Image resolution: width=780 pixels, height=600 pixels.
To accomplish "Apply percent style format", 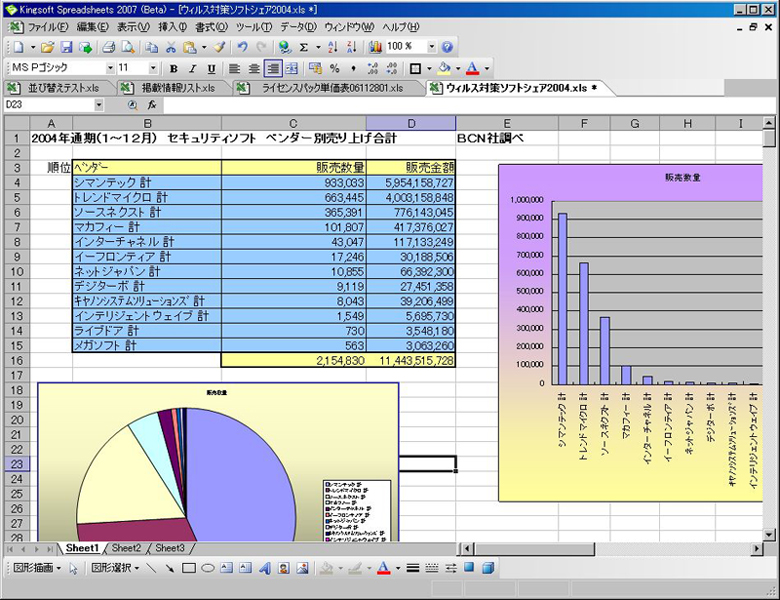I will pos(335,68).
